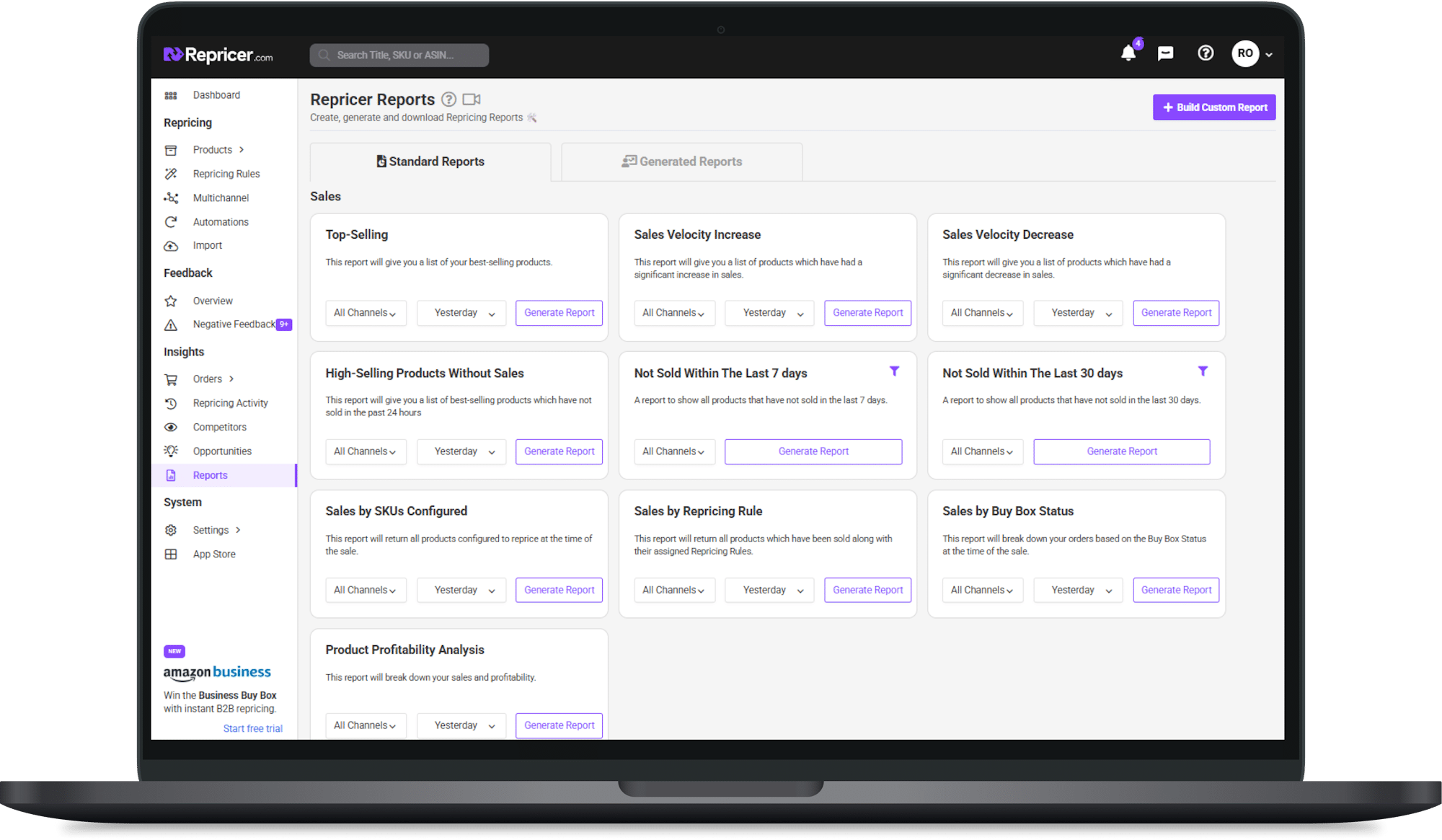This screenshot has width=1442, height=840.
Task: Click the Orders shopping cart icon
Action: pyautogui.click(x=171, y=379)
